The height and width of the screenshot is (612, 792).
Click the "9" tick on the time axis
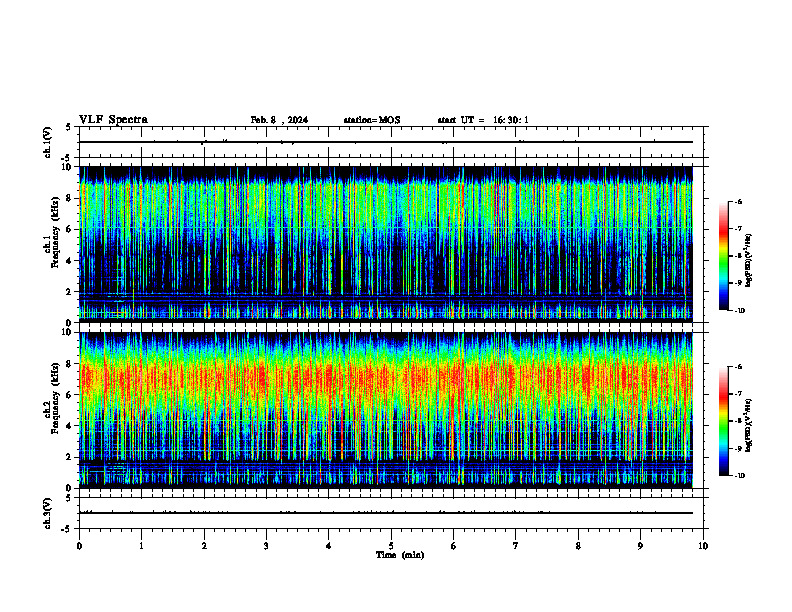[x=640, y=546]
